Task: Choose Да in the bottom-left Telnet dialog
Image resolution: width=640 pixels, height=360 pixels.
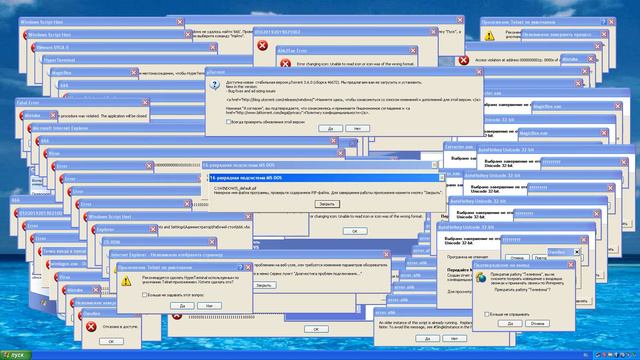Action: point(182,306)
